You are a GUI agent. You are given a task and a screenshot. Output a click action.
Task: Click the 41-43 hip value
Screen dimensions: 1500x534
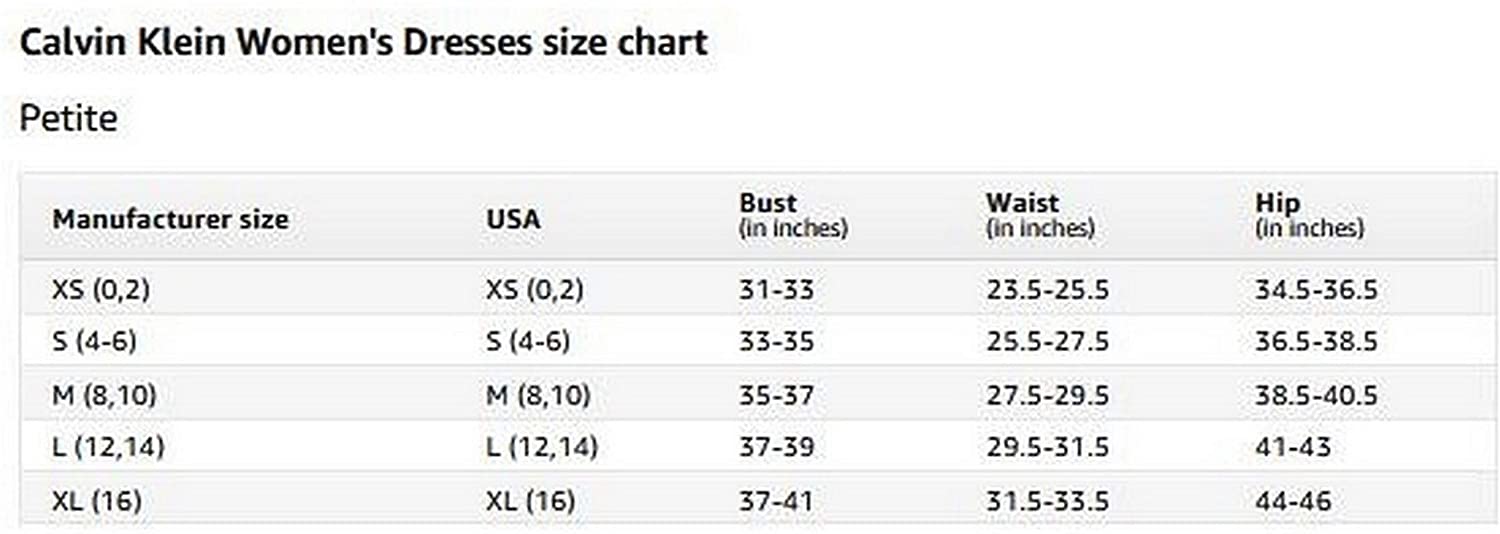(x=1293, y=447)
